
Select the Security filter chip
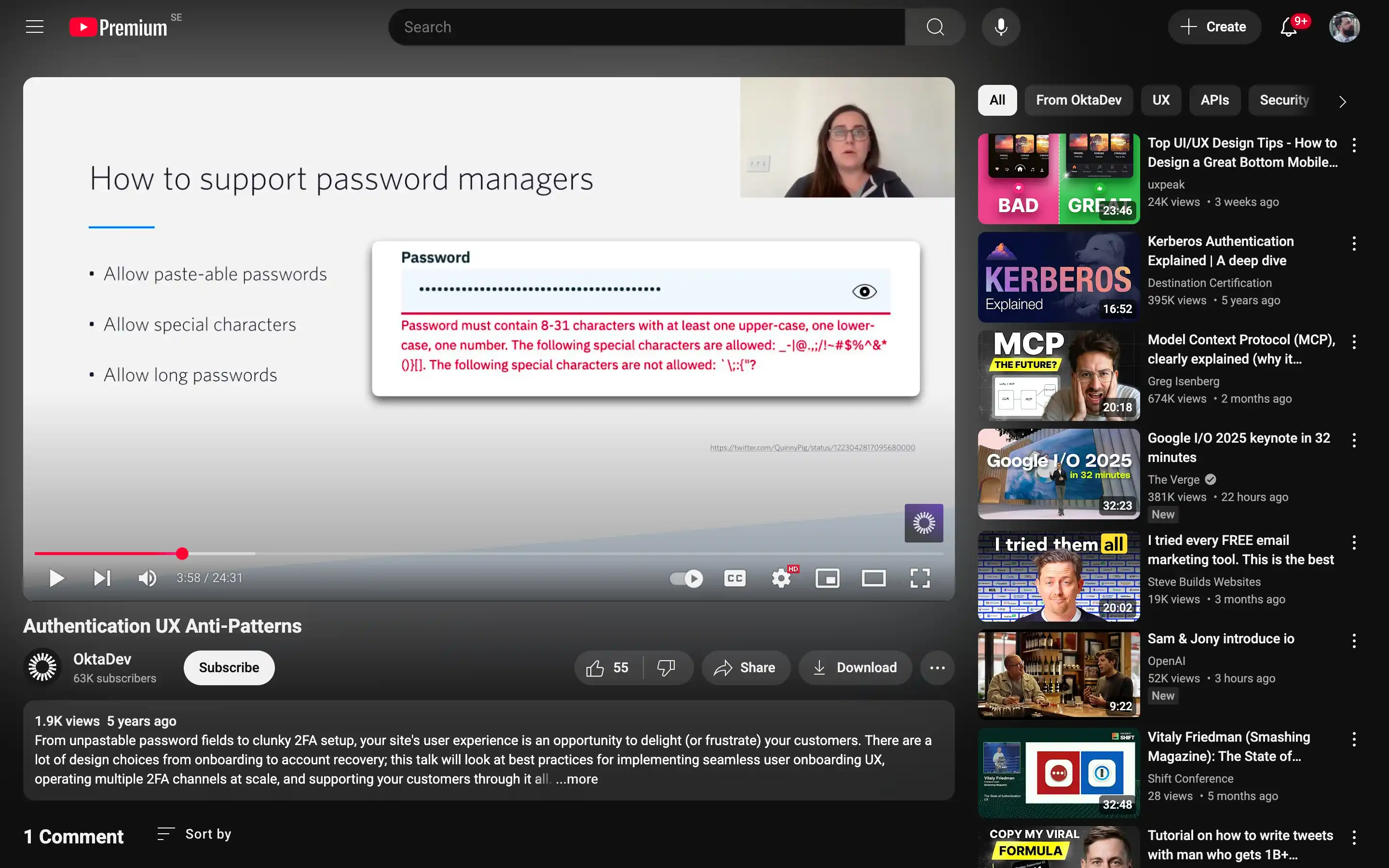coord(1284,100)
